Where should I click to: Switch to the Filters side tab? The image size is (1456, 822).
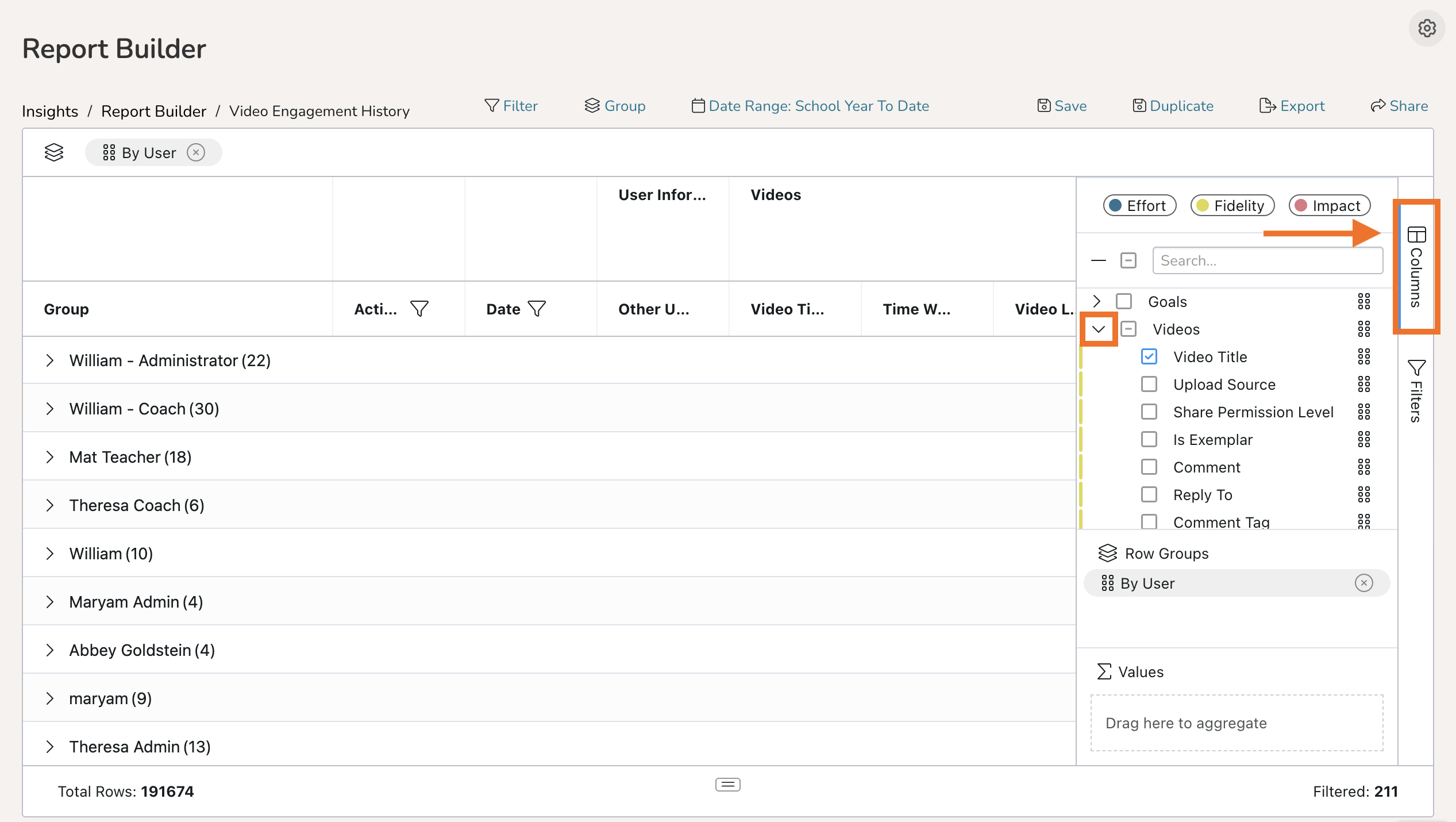point(1416,391)
